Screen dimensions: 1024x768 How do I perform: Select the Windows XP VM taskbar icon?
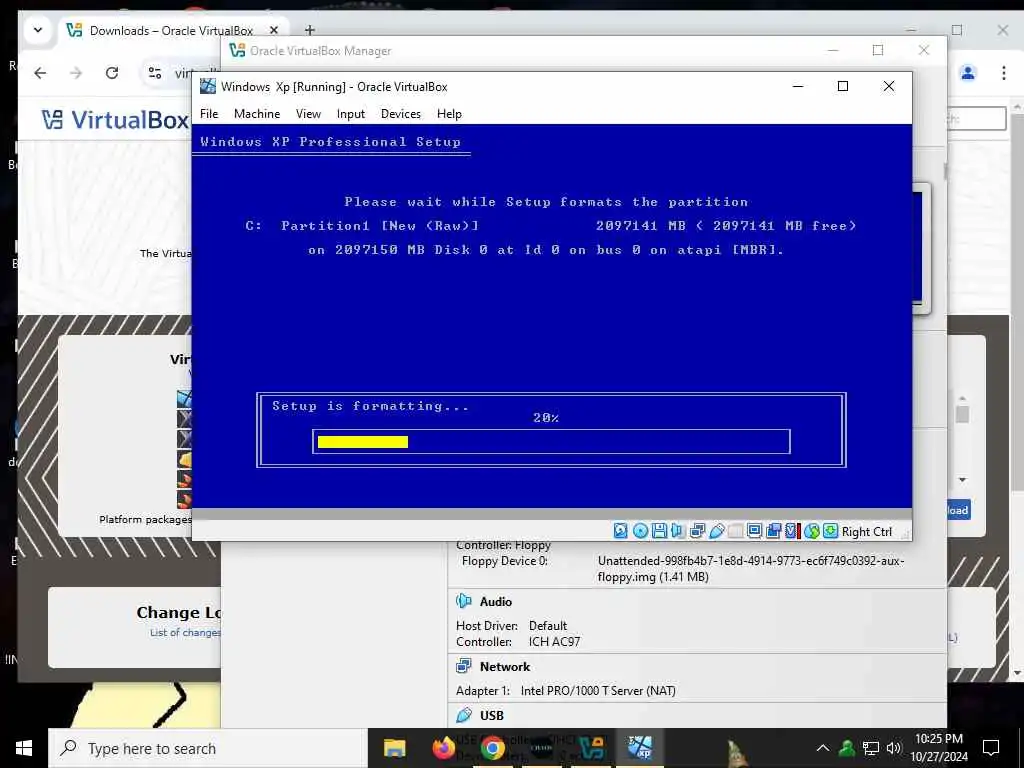point(641,748)
